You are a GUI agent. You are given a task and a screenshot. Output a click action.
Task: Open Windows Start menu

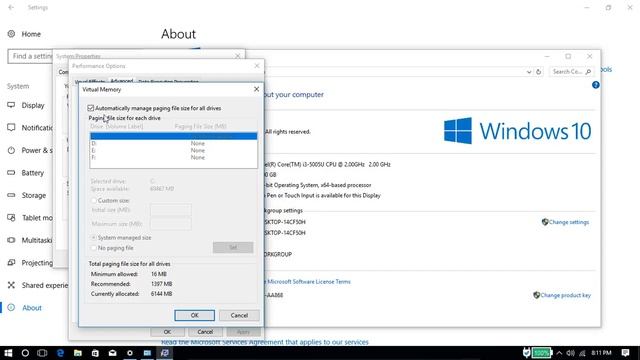coord(8,353)
